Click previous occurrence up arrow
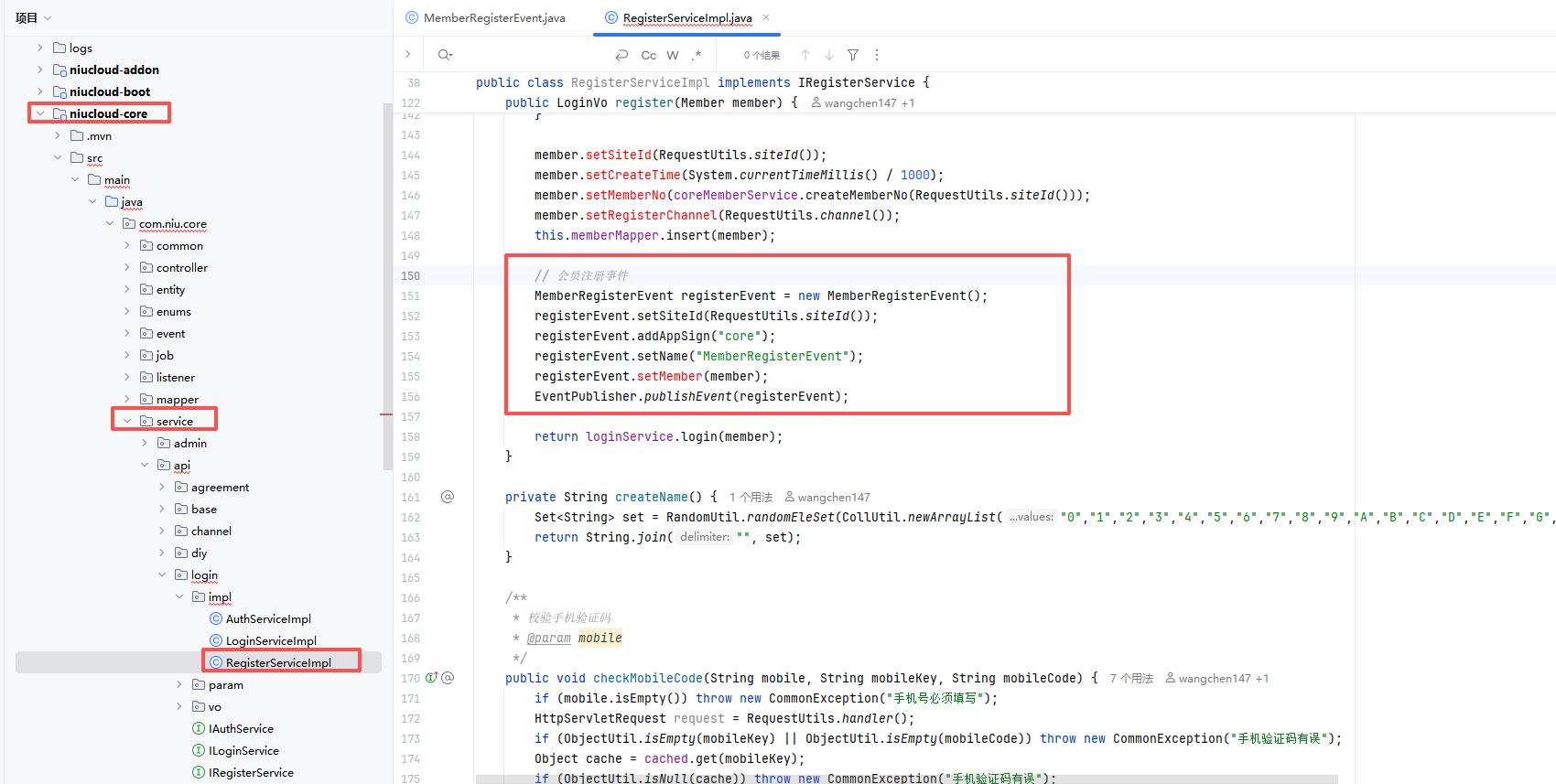The width and height of the screenshot is (1556, 784). [805, 55]
